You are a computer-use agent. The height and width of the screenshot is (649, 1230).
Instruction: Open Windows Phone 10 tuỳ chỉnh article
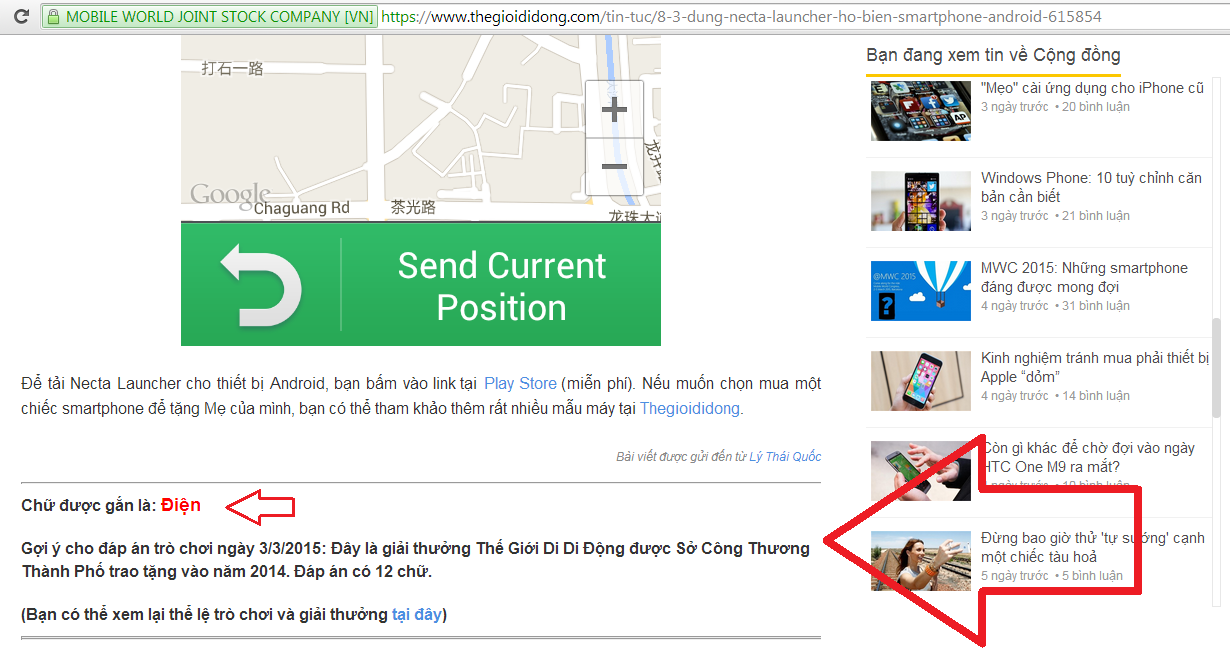1091,187
